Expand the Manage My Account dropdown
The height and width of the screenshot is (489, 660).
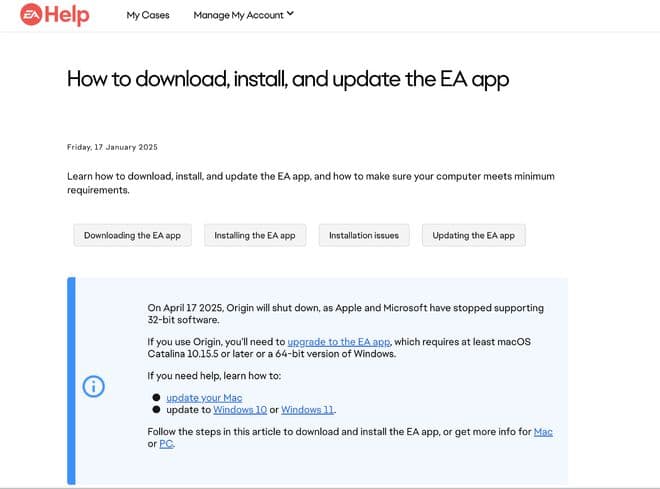point(244,15)
